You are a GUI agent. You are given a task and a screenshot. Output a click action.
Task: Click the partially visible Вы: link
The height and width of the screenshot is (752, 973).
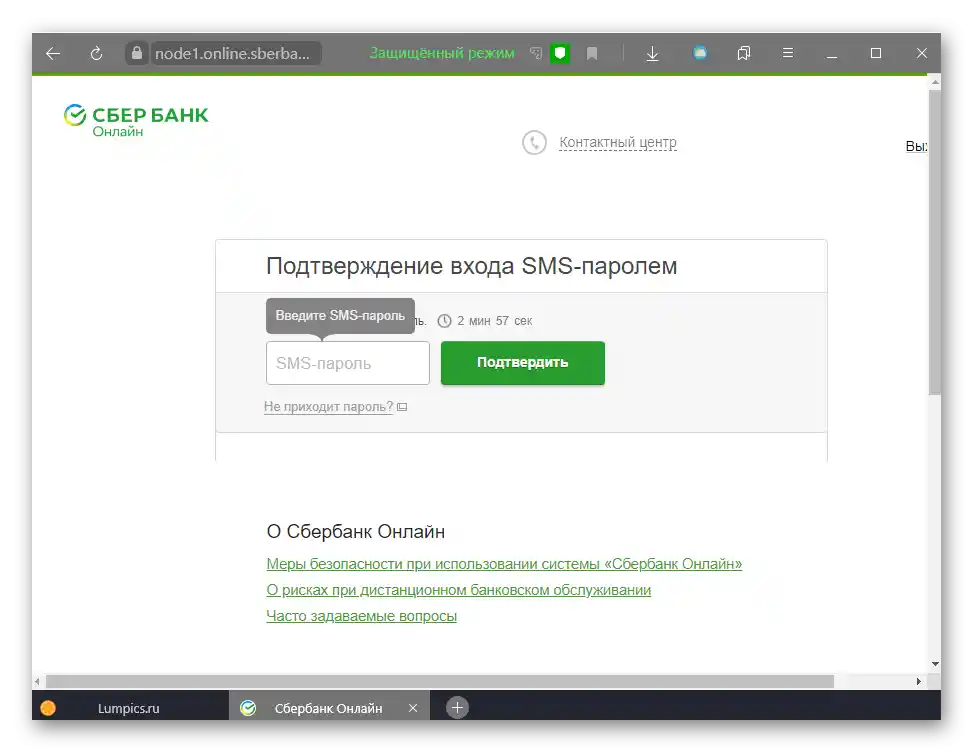click(917, 146)
